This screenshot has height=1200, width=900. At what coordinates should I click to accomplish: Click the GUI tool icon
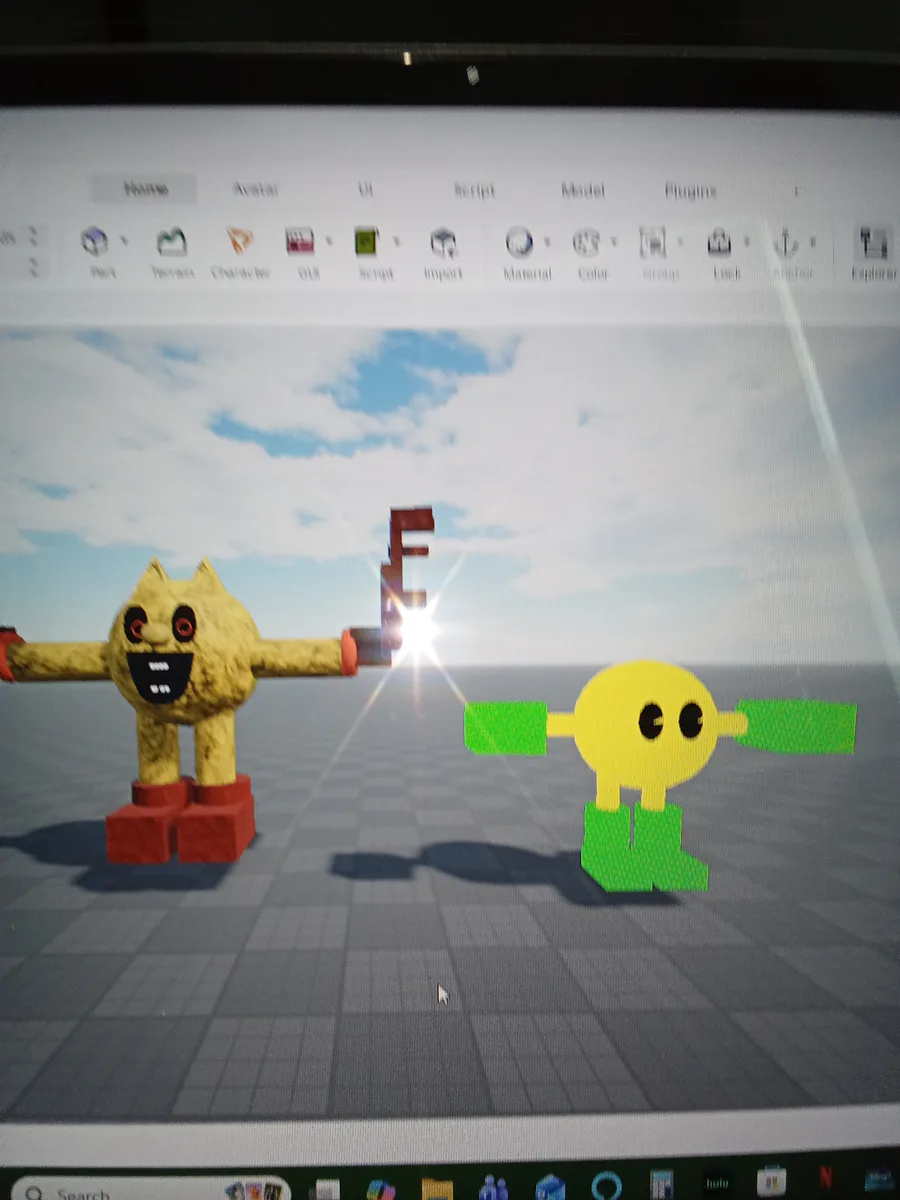coord(300,241)
